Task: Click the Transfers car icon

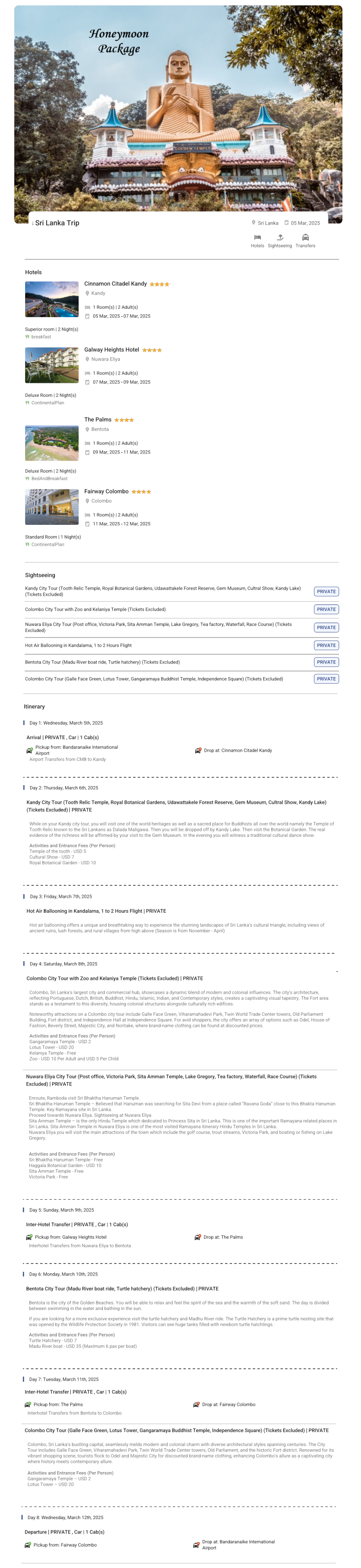Action: click(x=306, y=238)
